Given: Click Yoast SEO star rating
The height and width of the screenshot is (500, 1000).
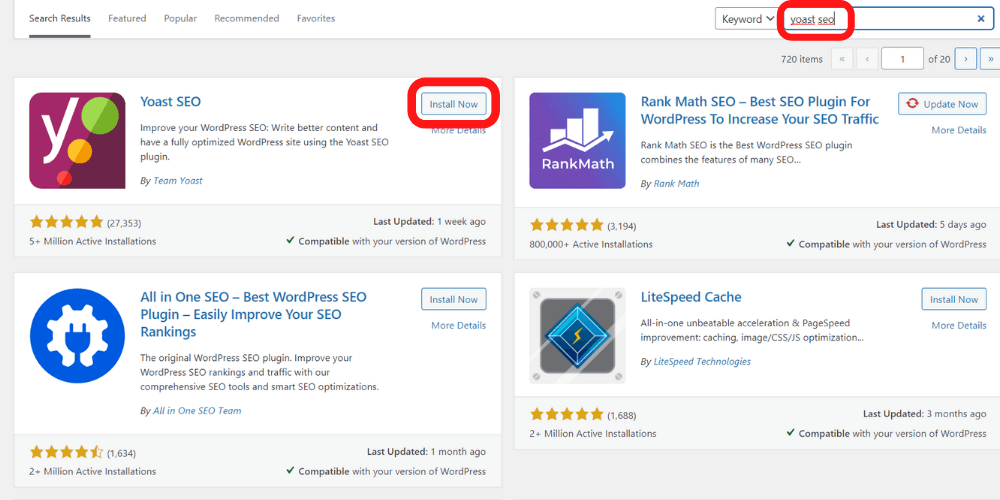Looking at the screenshot, I should pos(66,222).
